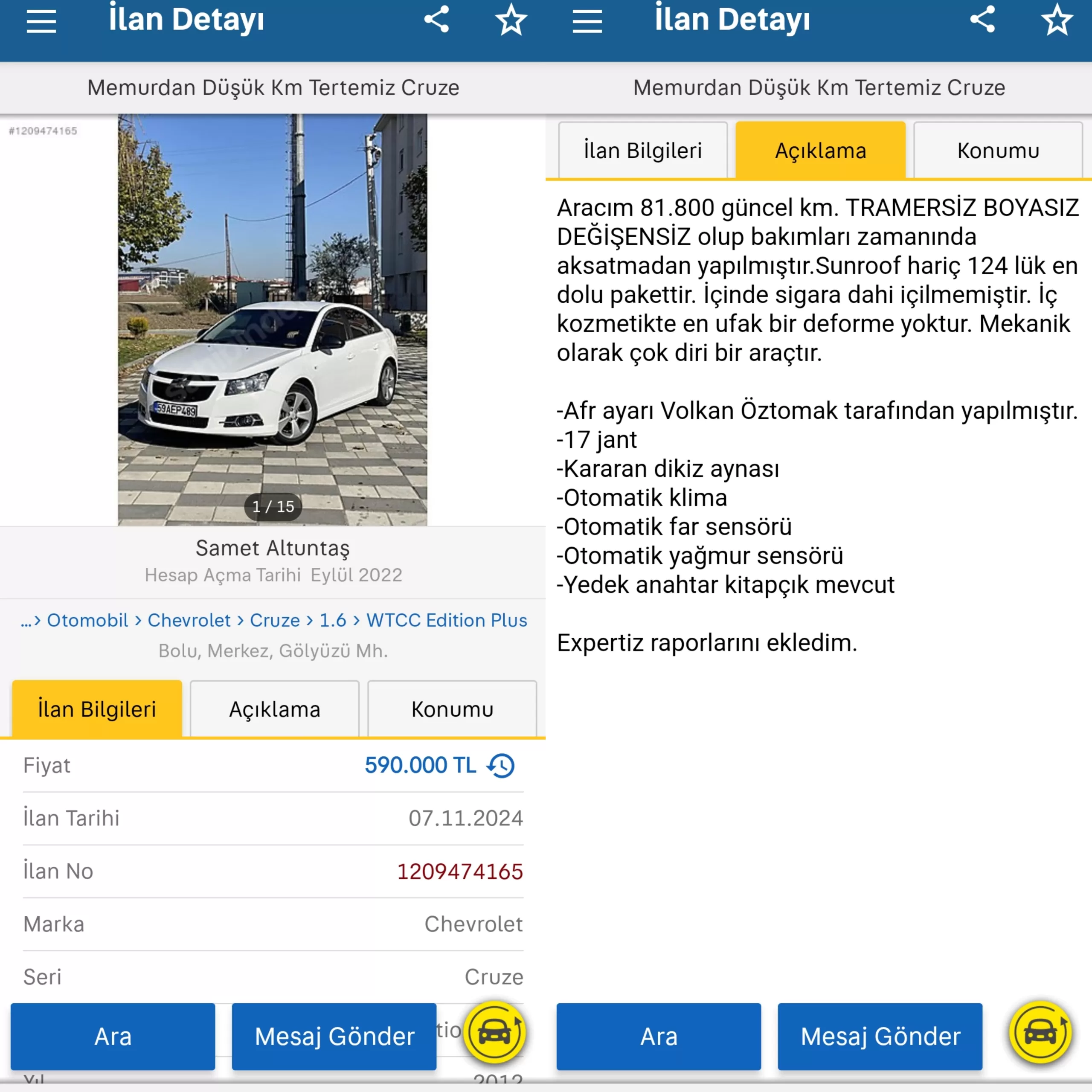Viewport: 1092px width, 1092px height.
Task: Open the hamburger menu in left panel
Action: [41, 22]
